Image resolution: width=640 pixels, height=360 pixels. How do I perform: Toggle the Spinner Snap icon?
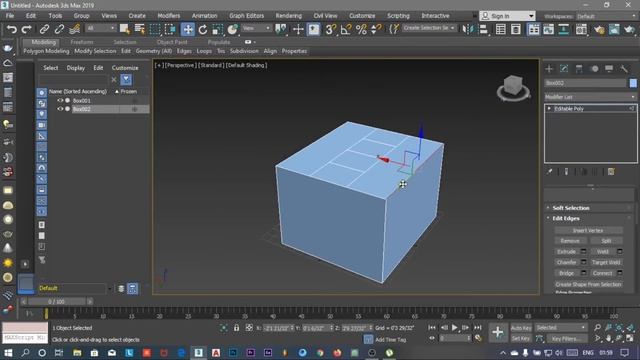pos(376,29)
